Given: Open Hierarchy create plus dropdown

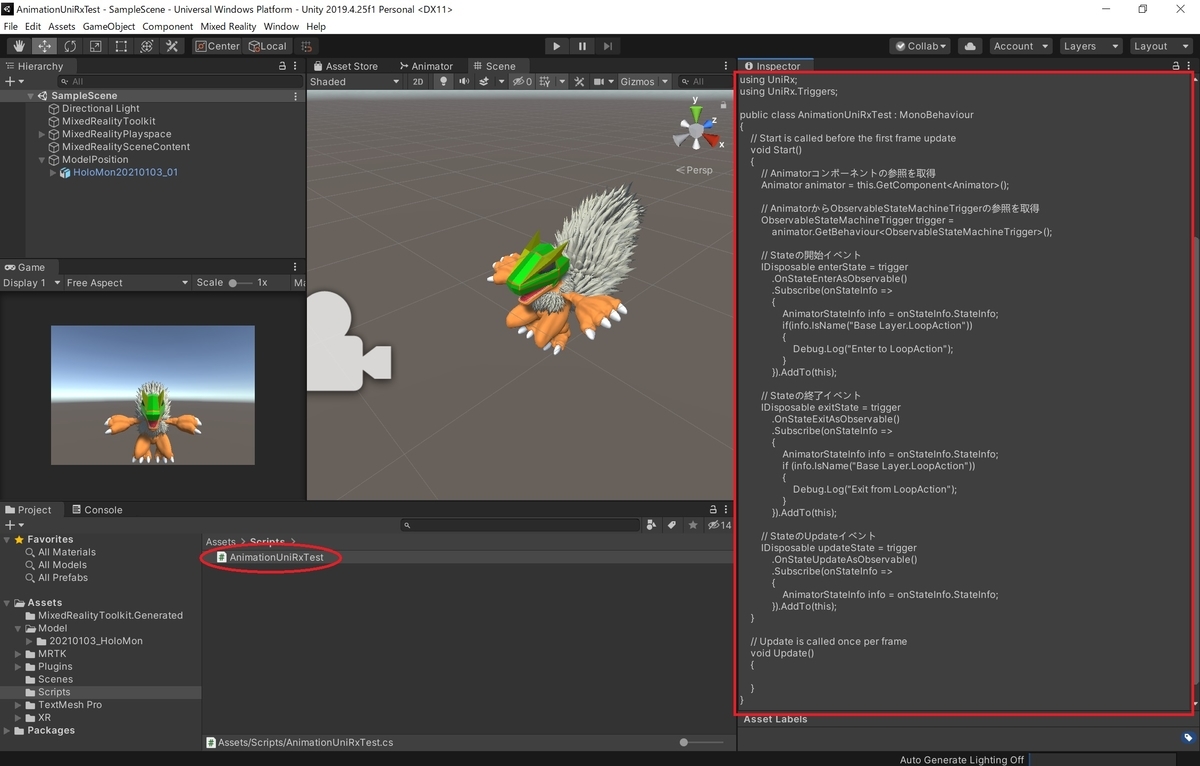Looking at the screenshot, I should coord(13,82).
